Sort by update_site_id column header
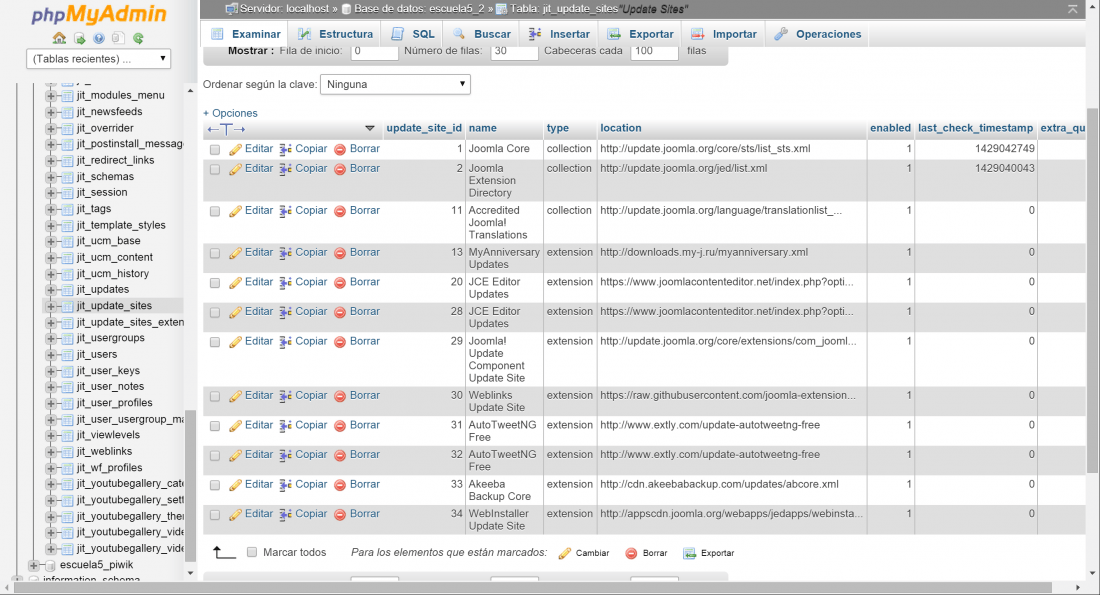The width and height of the screenshot is (1100, 595). [424, 128]
